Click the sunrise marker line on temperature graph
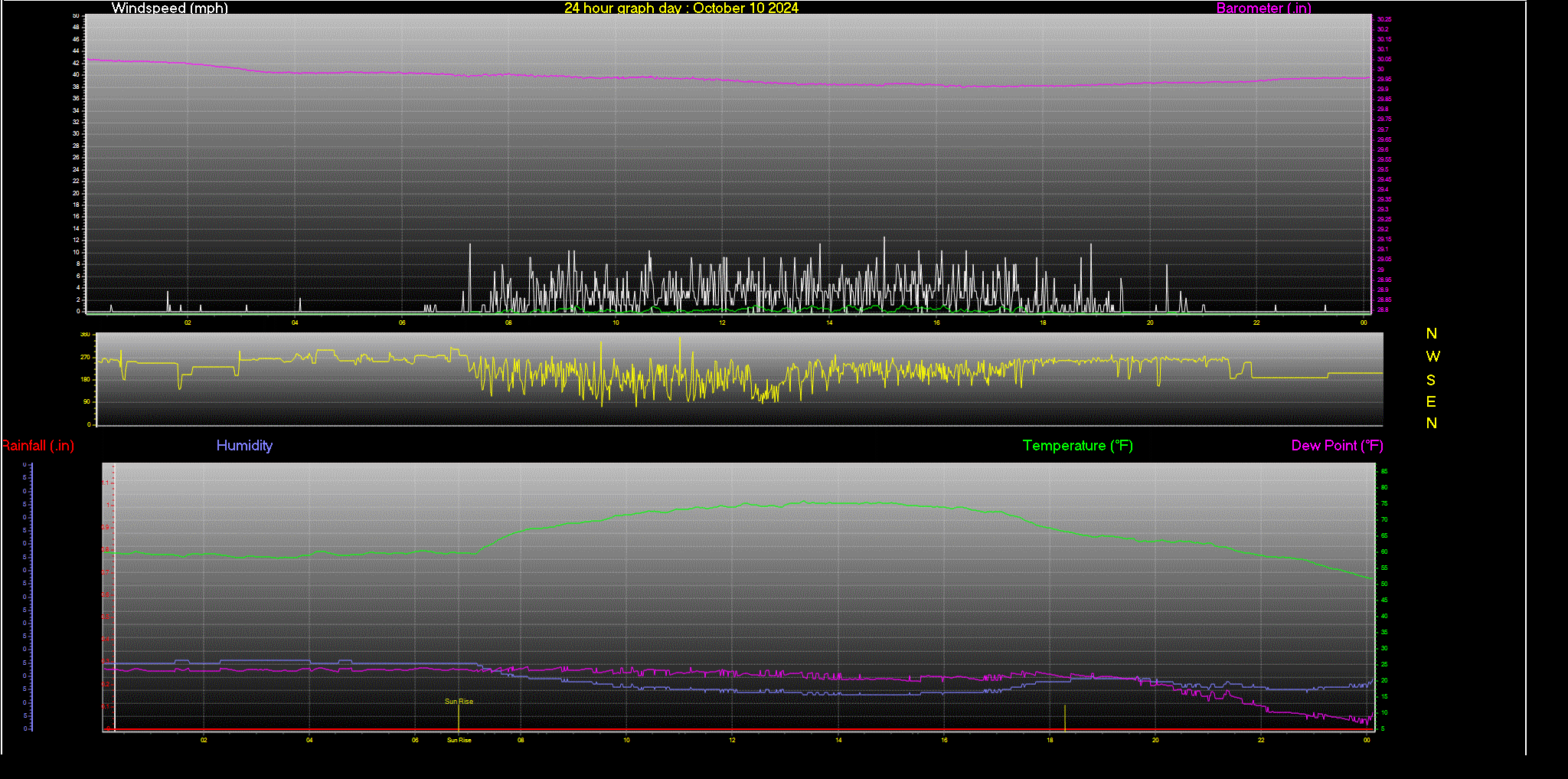Screen dimensions: 1568x779 pyautogui.click(x=459, y=718)
